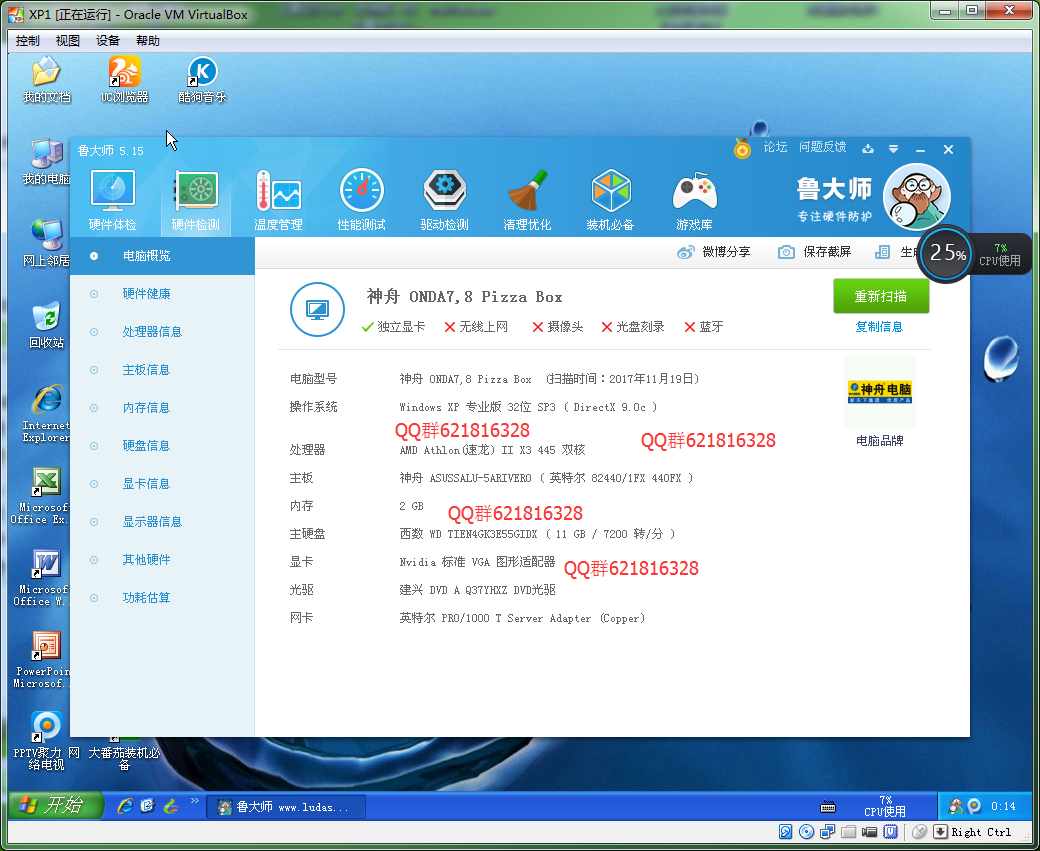Open the VirtualBox 帮助 menu
The width and height of the screenshot is (1040, 851).
[148, 40]
